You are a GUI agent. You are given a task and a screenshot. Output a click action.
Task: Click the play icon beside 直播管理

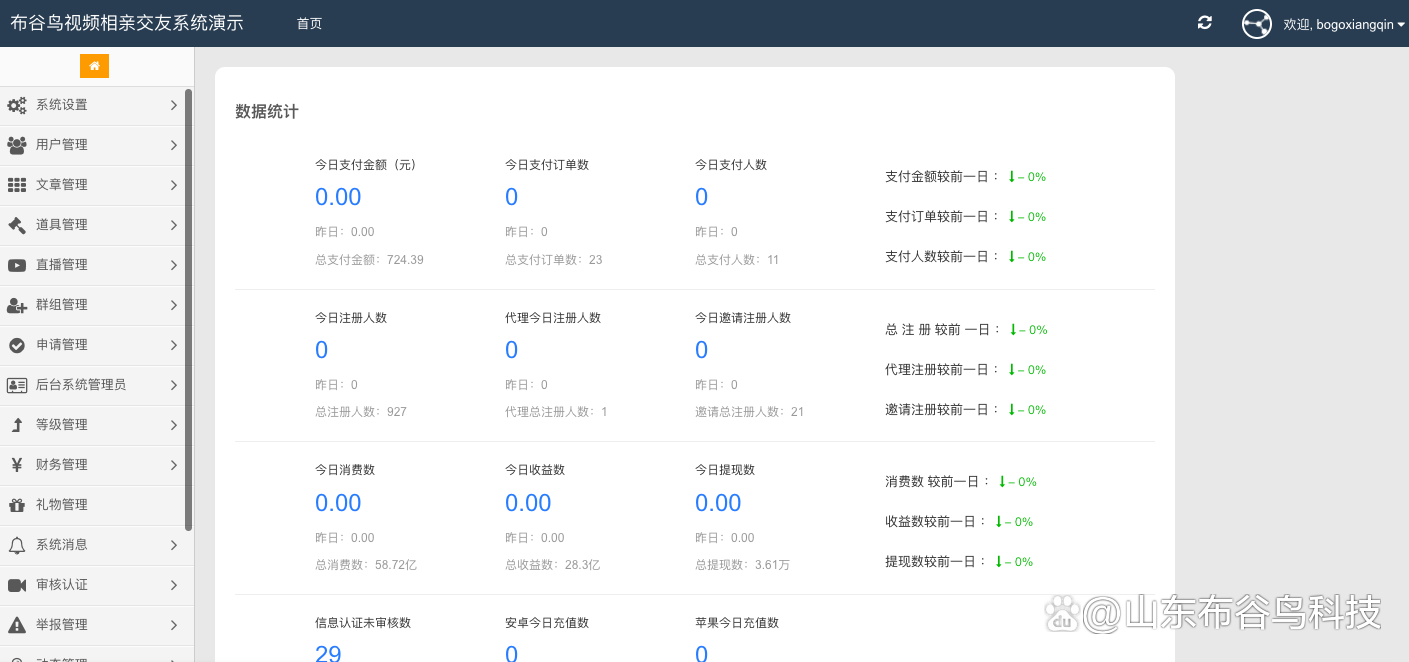(x=17, y=265)
